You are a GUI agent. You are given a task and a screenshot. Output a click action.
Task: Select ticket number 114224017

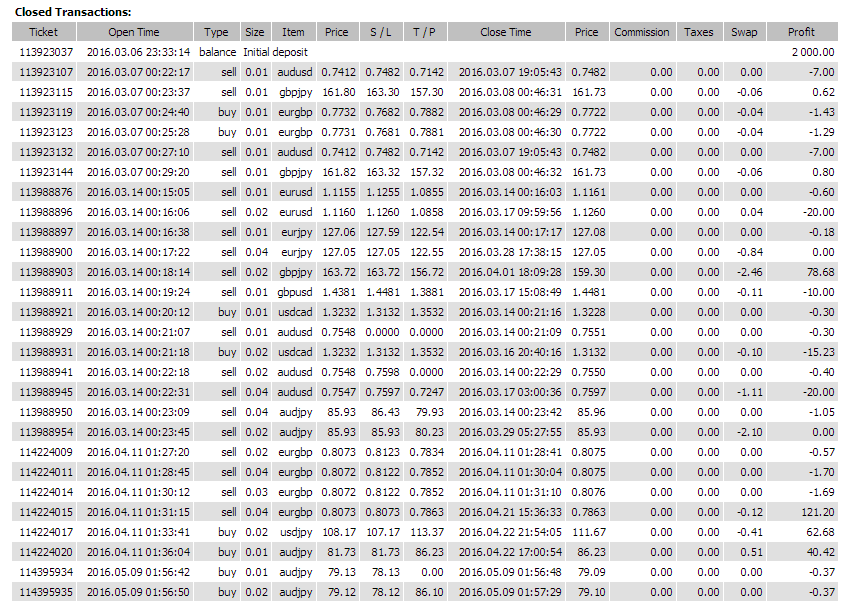(46, 532)
